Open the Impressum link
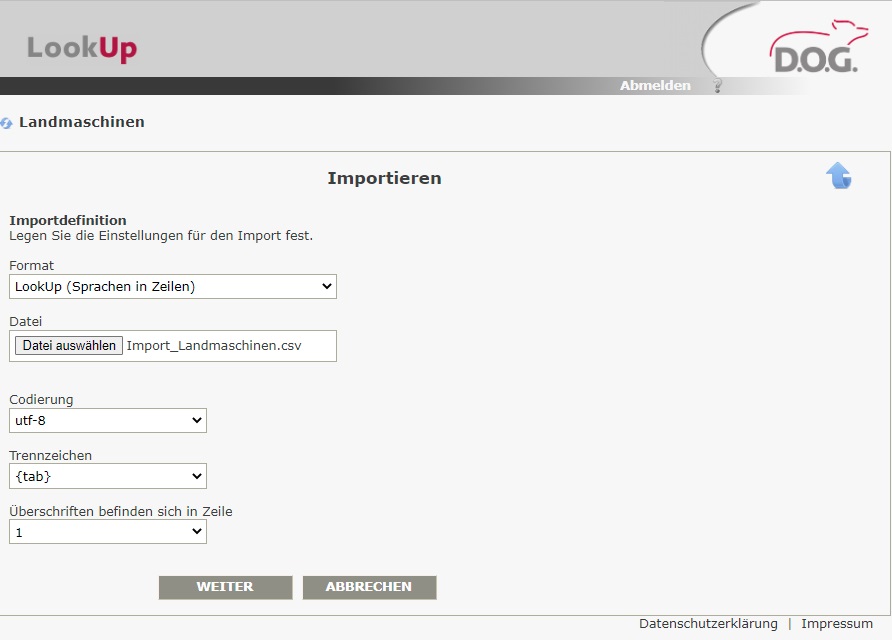The image size is (892, 640). pyautogui.click(x=836, y=624)
